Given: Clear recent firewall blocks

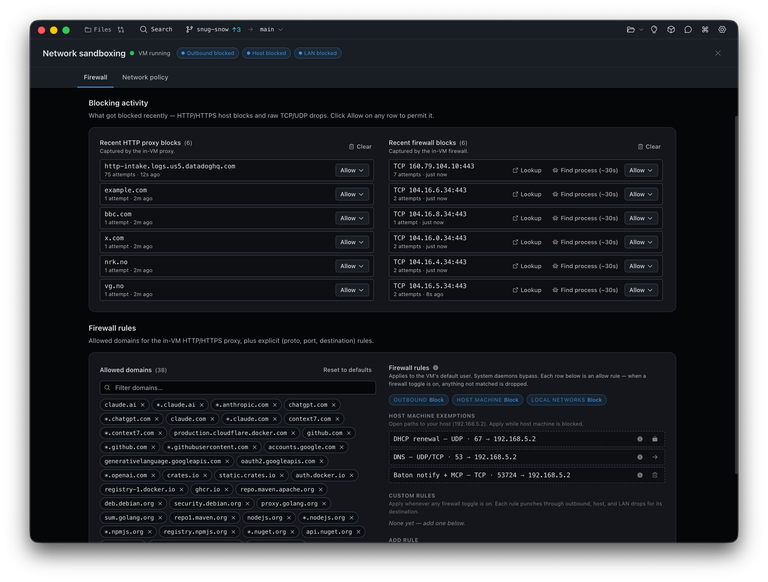Looking at the screenshot, I should tap(649, 146).
